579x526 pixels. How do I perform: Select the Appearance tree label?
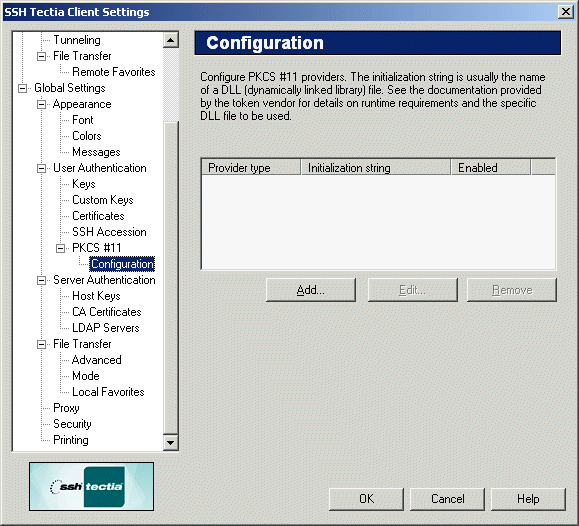coord(82,104)
